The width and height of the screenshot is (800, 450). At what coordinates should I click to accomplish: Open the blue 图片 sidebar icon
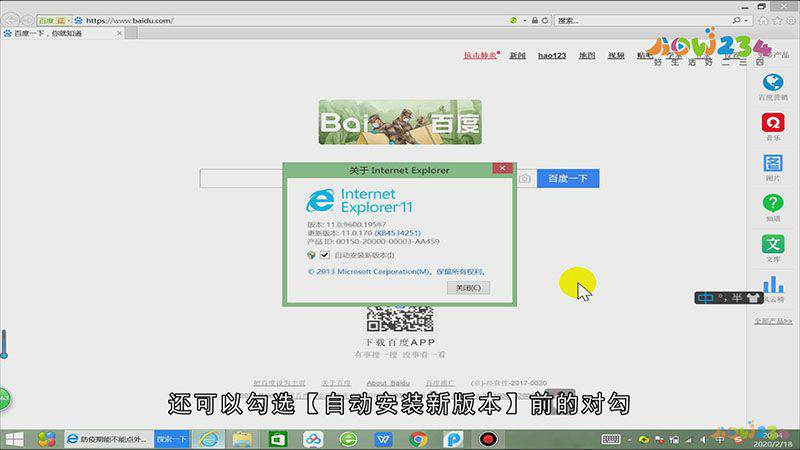click(773, 163)
